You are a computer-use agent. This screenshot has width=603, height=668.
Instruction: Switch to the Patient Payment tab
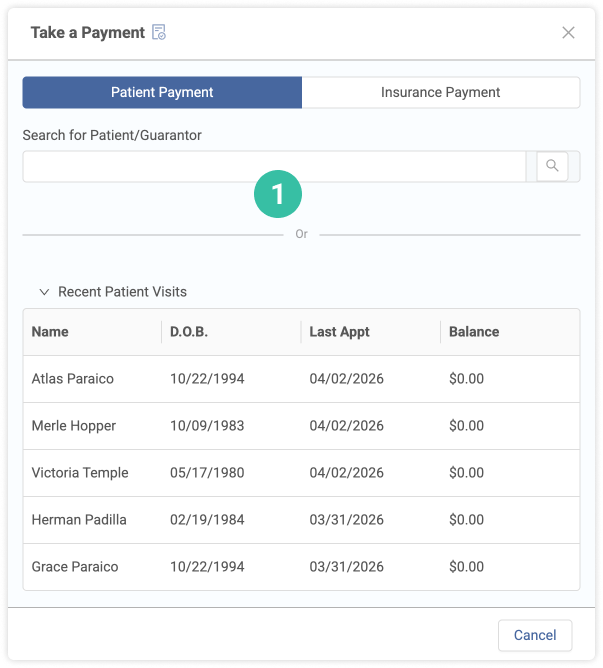click(162, 93)
